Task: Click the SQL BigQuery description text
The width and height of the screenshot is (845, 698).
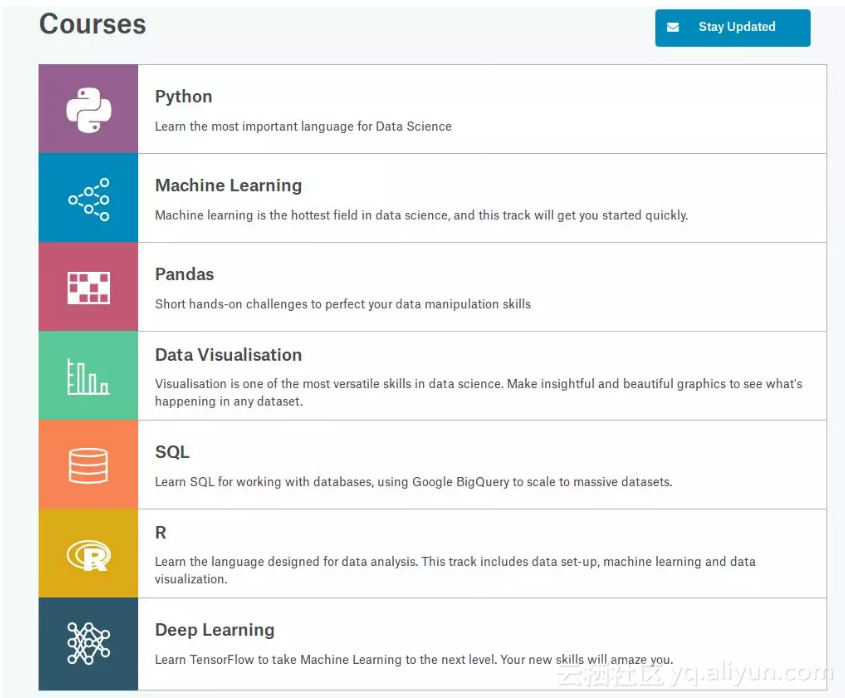Action: click(413, 482)
